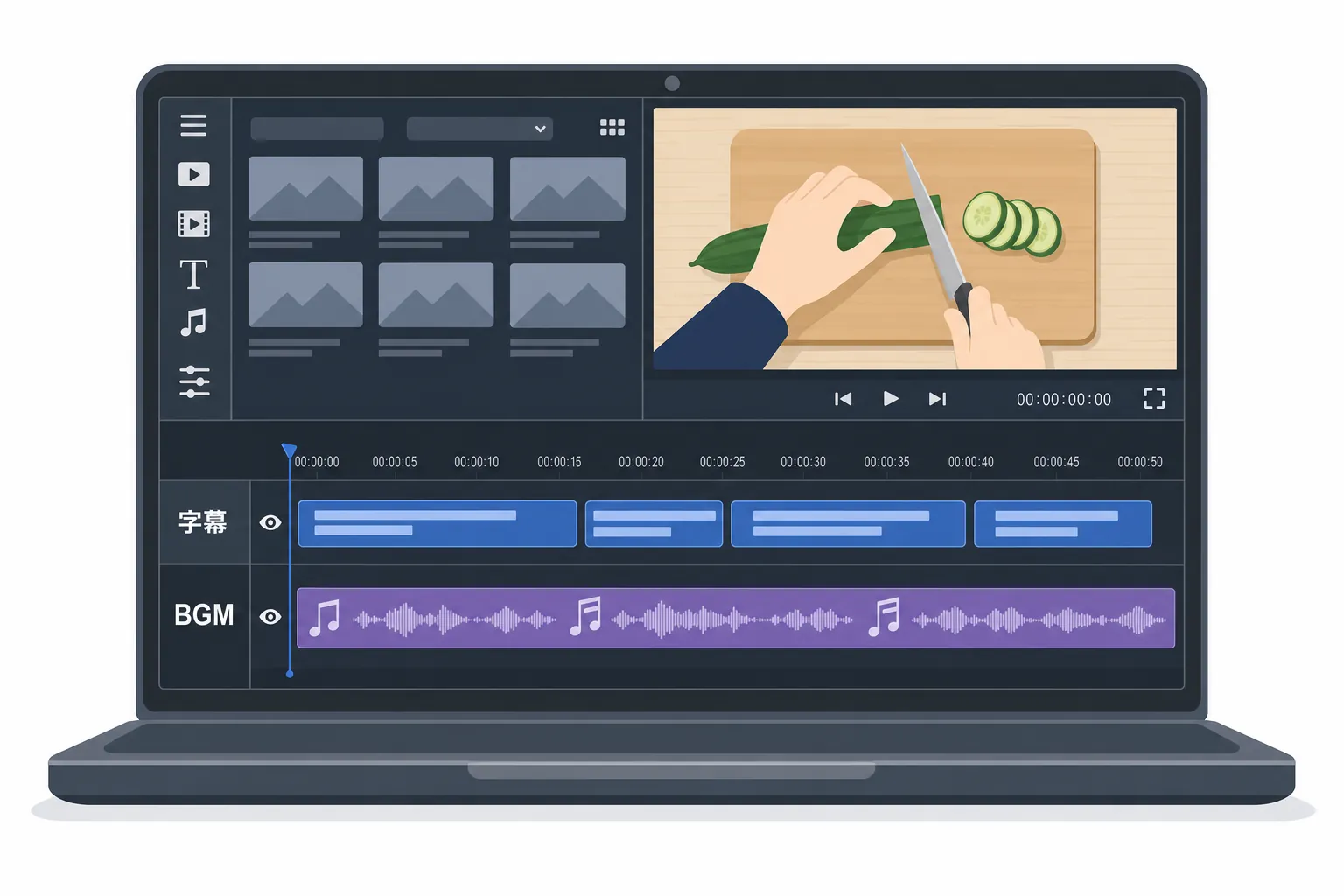1344x896 pixels.
Task: Select the first thumbnail in bottom row
Action: click(x=305, y=295)
